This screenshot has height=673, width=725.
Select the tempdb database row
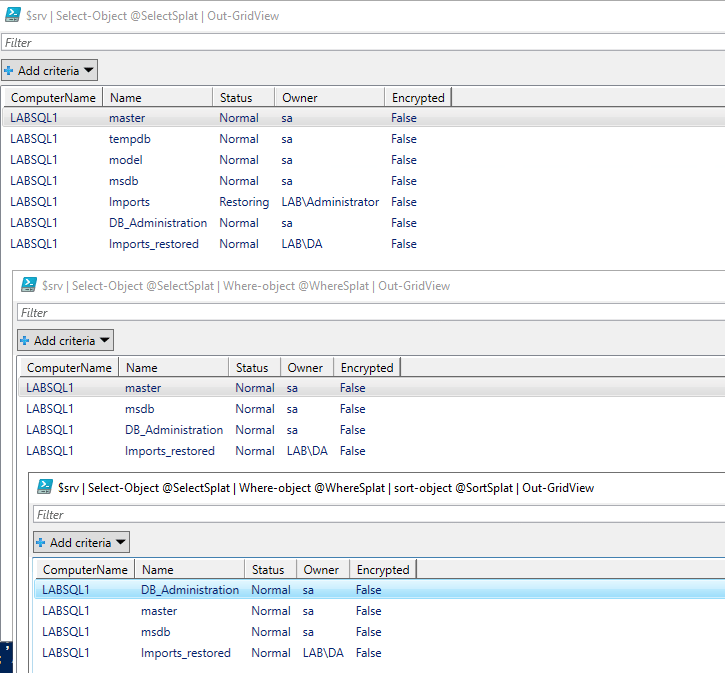(130, 139)
